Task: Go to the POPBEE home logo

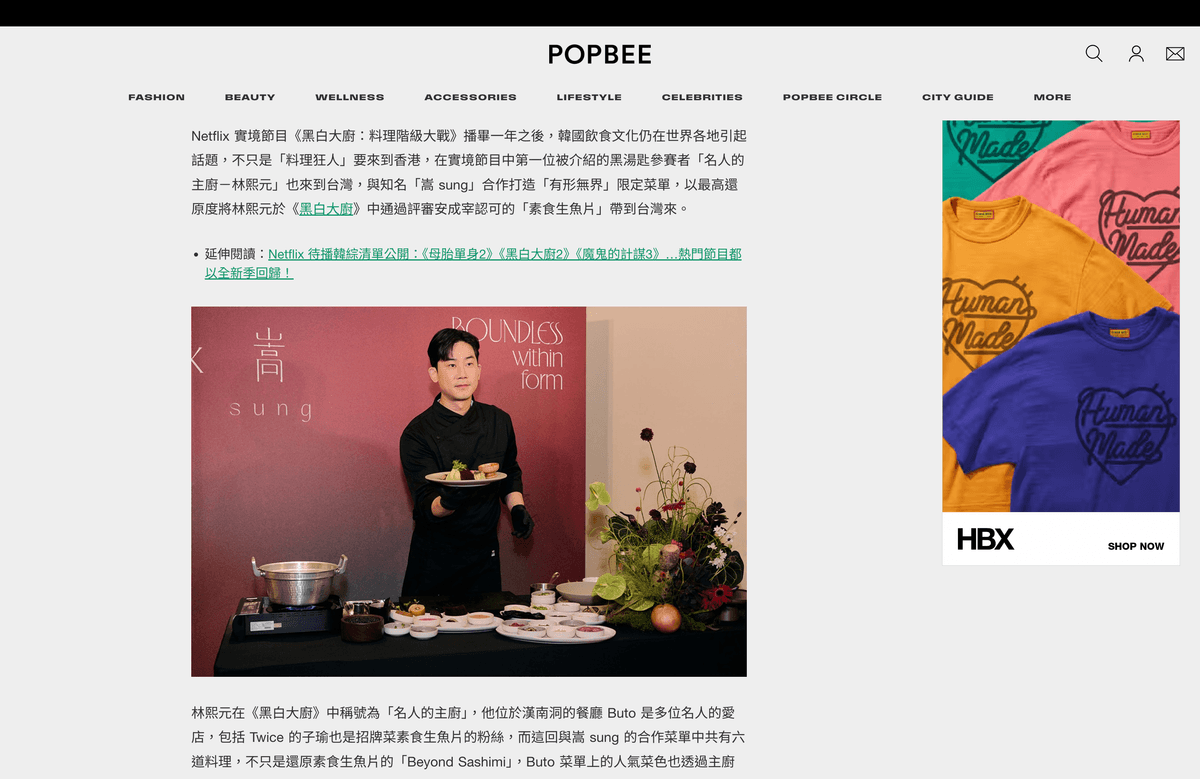Action: [x=599, y=54]
